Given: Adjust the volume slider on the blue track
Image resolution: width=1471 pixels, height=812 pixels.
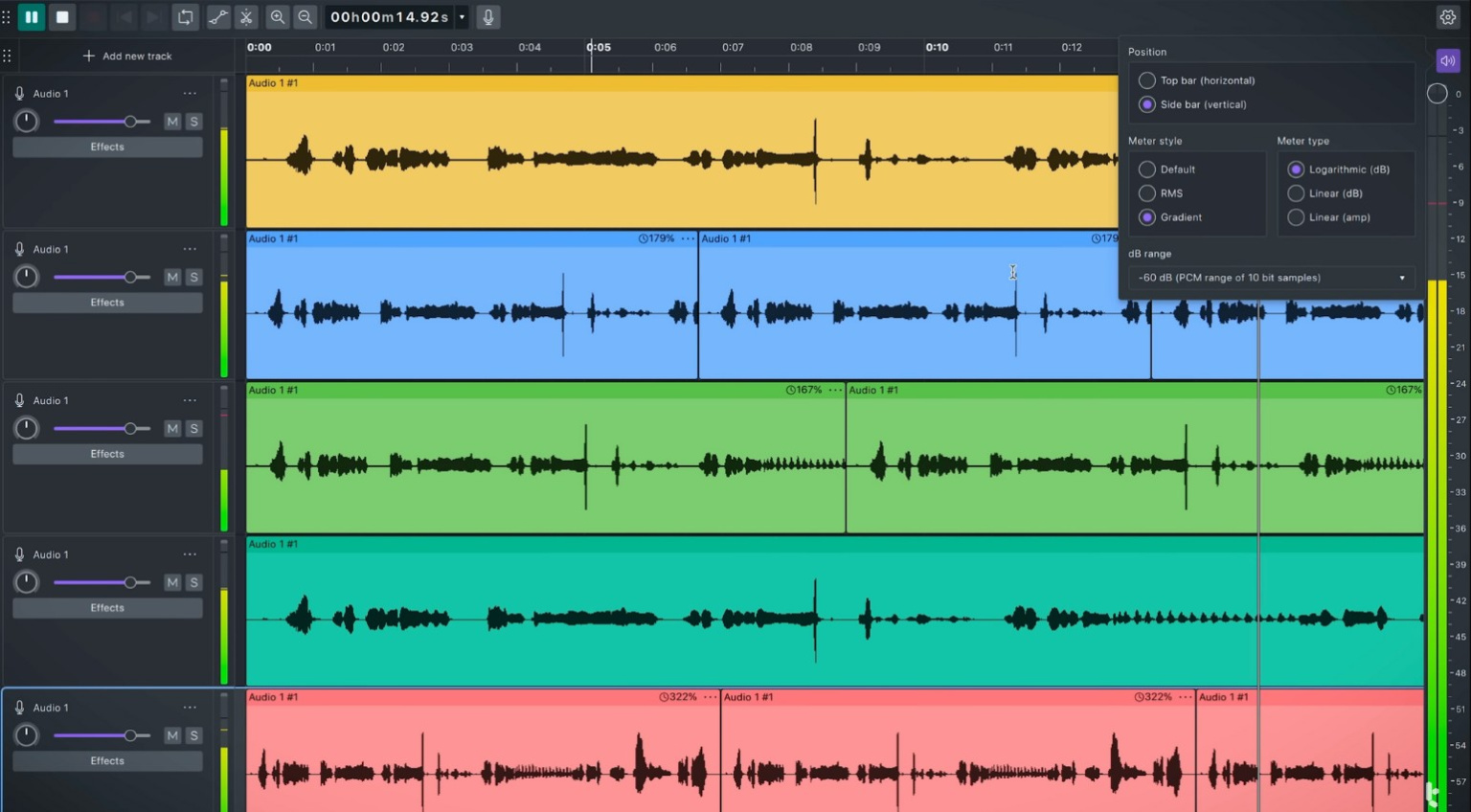Looking at the screenshot, I should click(x=130, y=276).
